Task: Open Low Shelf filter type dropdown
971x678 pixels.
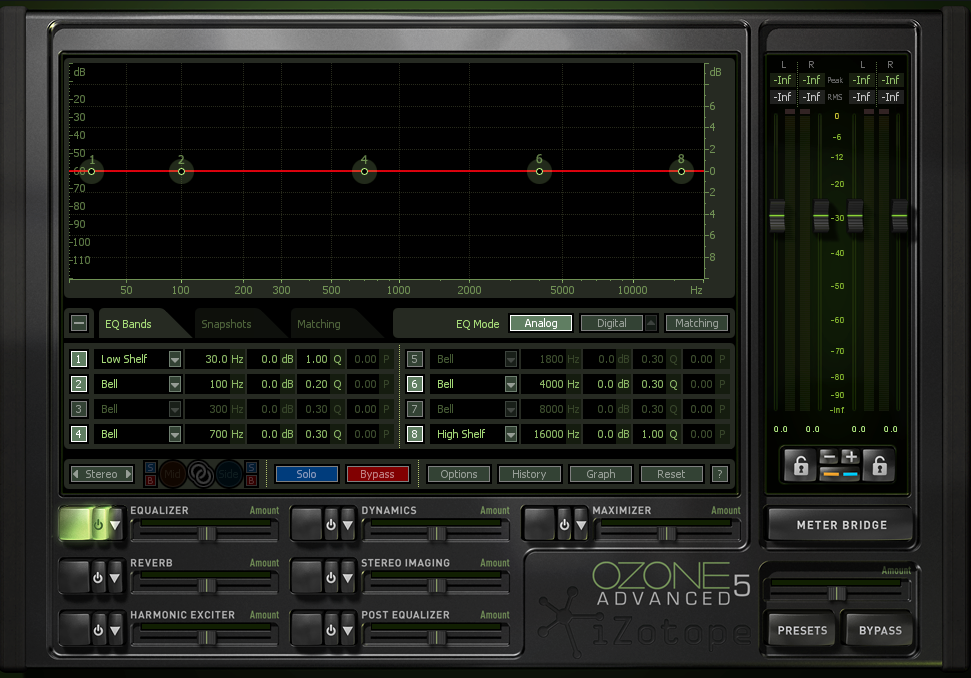Action: 175,359
